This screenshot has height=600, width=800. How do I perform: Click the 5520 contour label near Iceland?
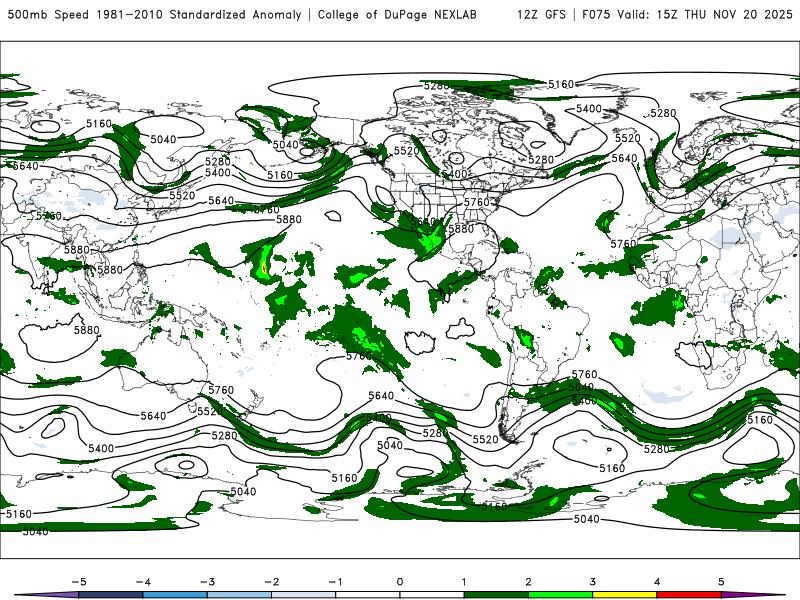[628, 138]
